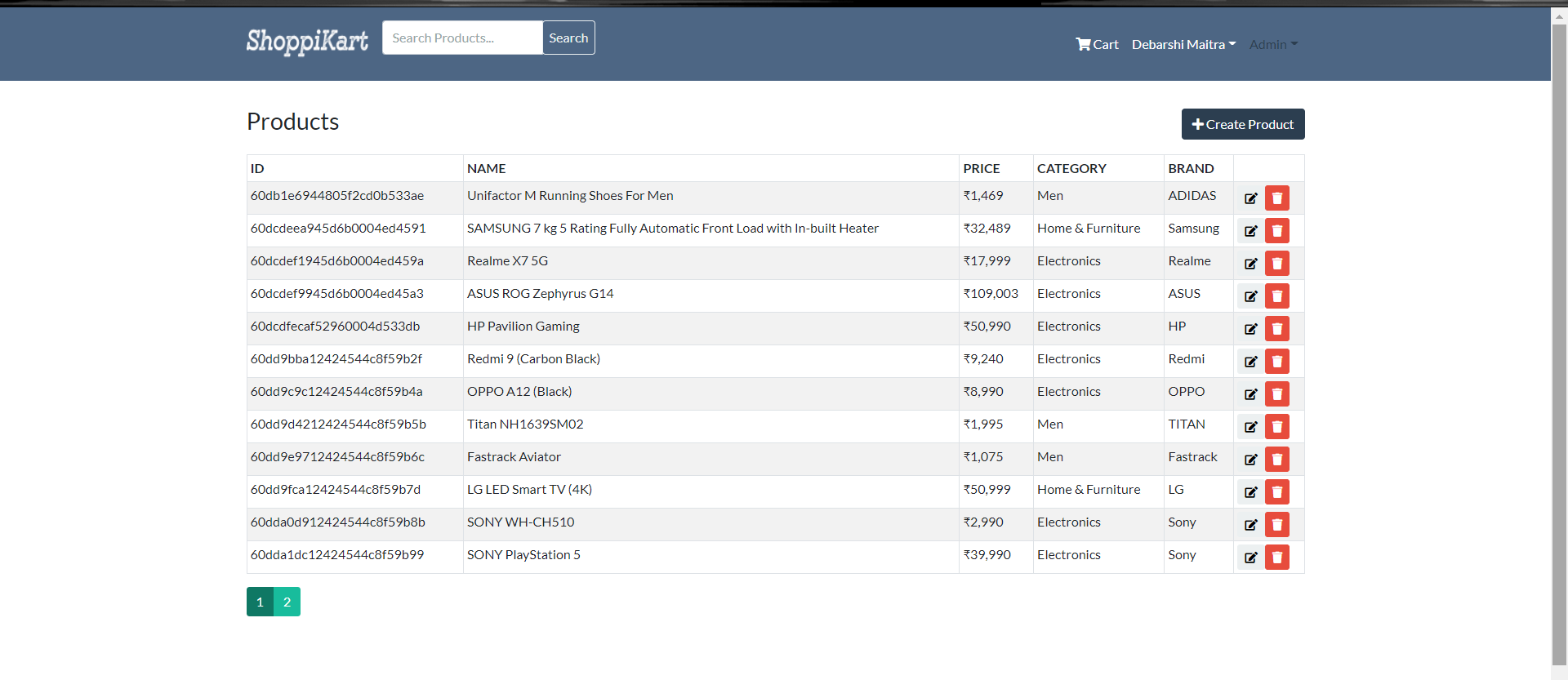This screenshot has height=680, width=1568.
Task: Focus the Search Products input field
Action: [462, 38]
